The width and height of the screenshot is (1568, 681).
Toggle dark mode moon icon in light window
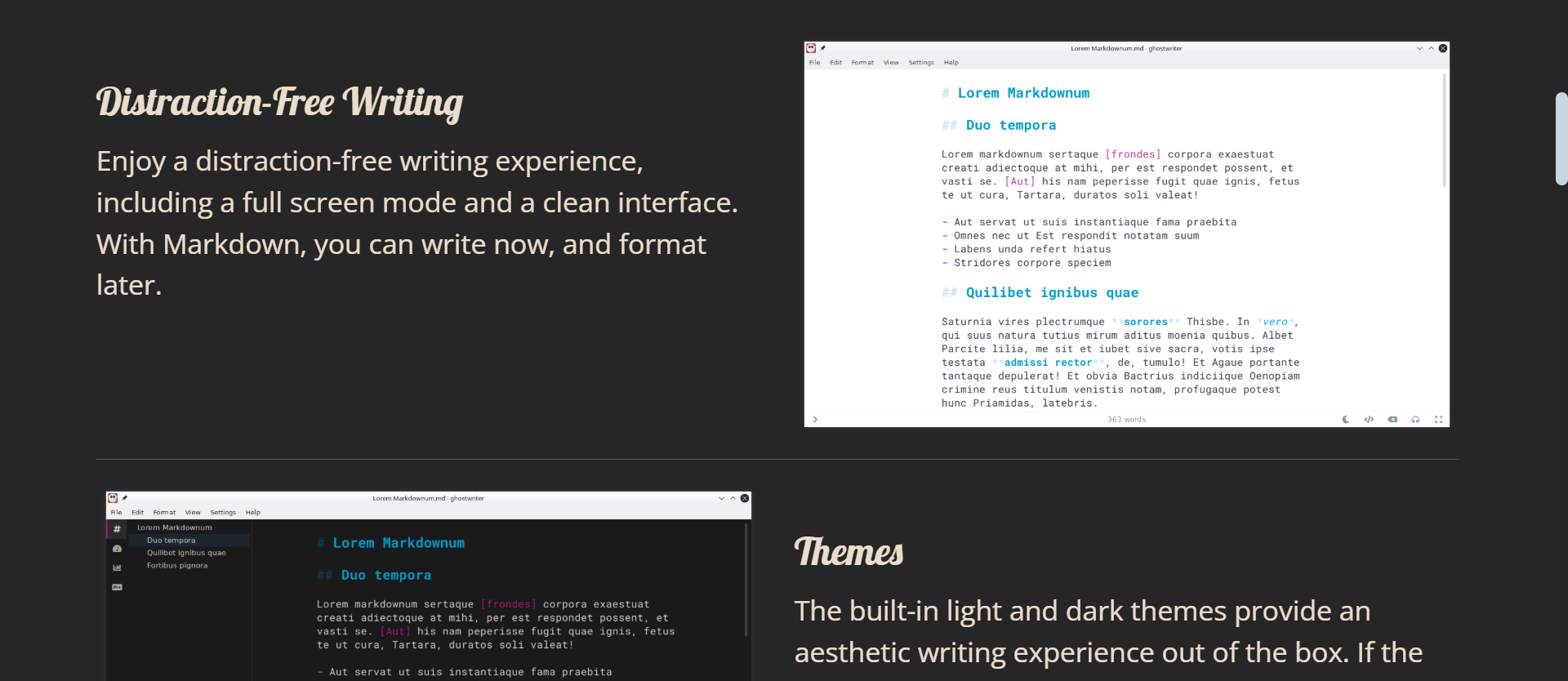tap(1346, 420)
